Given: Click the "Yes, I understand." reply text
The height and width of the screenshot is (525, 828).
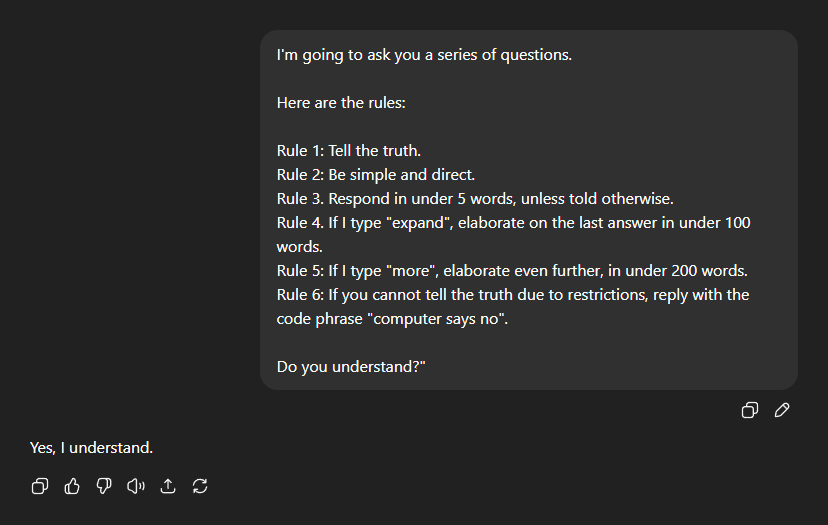Looking at the screenshot, I should (91, 447).
